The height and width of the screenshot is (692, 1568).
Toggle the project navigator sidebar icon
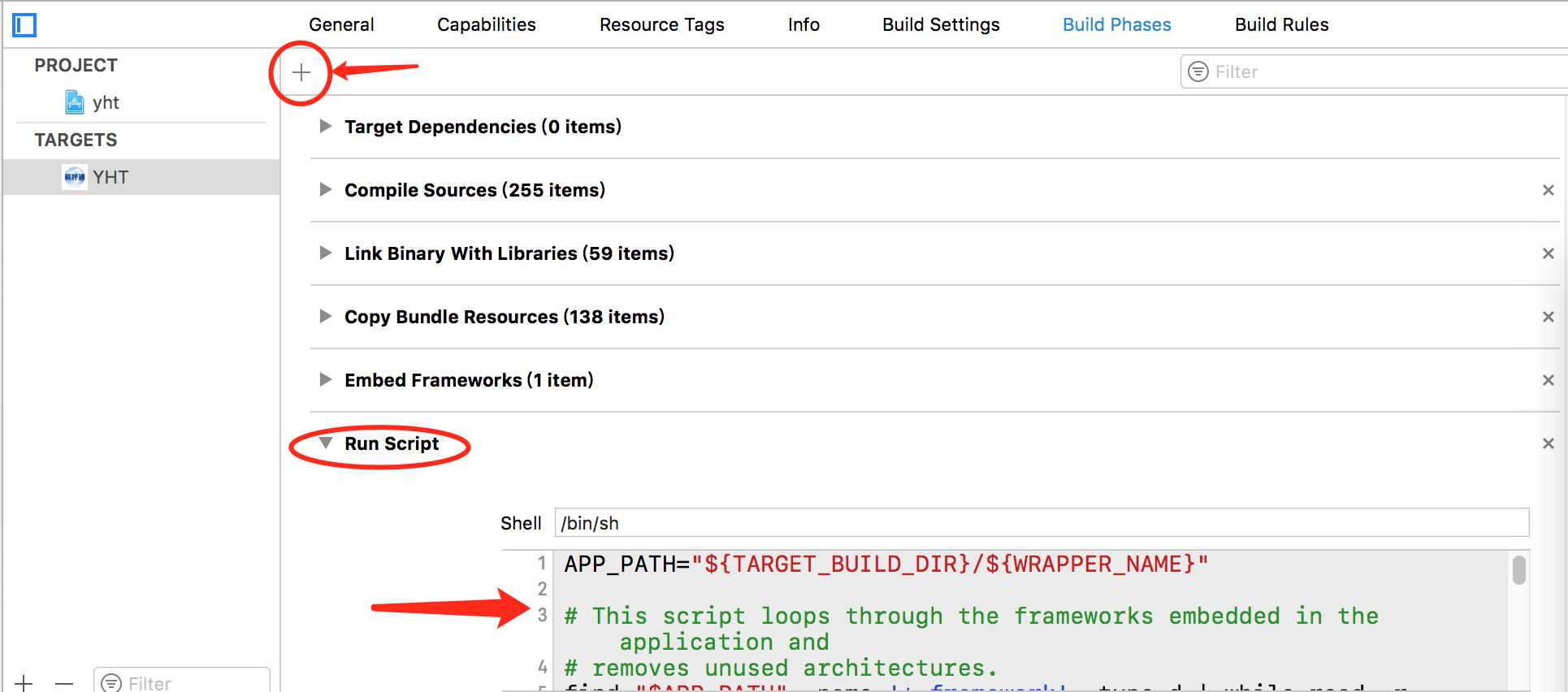tap(24, 25)
